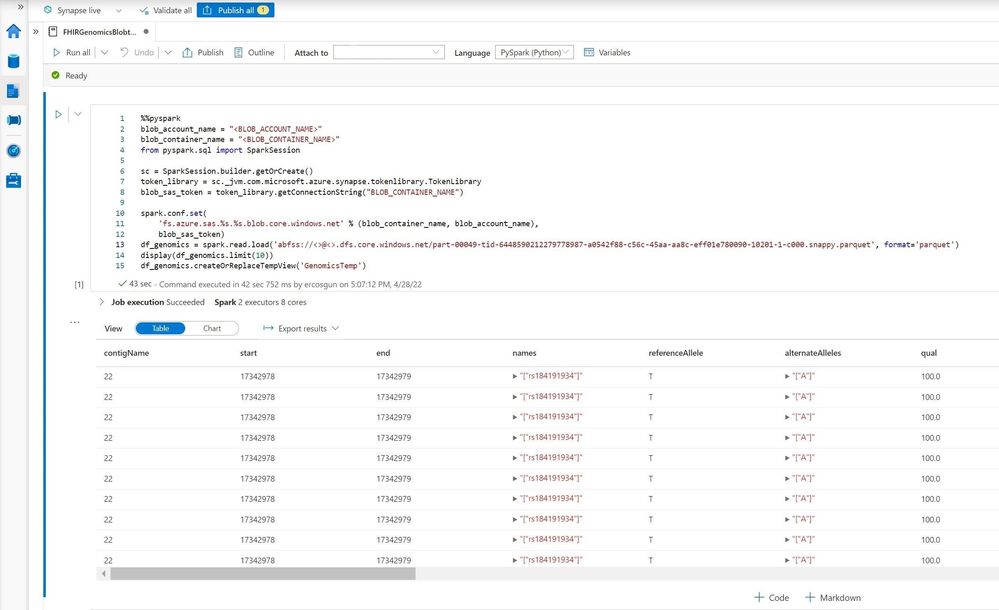This screenshot has height=610, width=999.
Task: Open the Monitor hub icon
Action: (13, 151)
